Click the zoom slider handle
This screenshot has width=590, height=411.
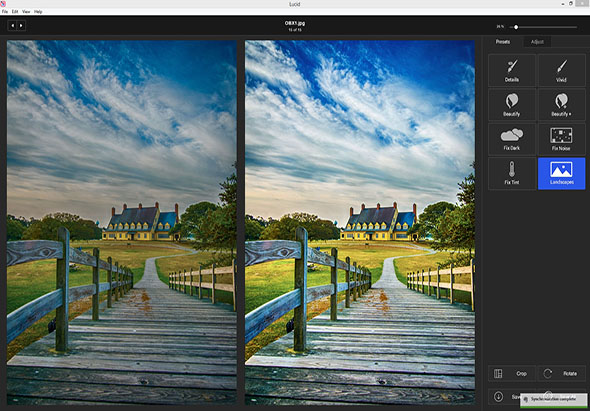point(516,27)
